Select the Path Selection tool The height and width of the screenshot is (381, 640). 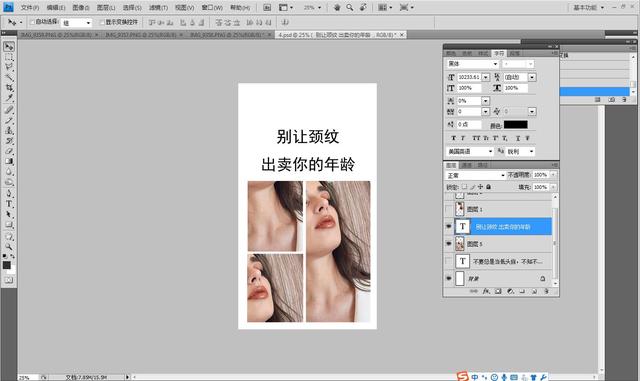[9, 214]
